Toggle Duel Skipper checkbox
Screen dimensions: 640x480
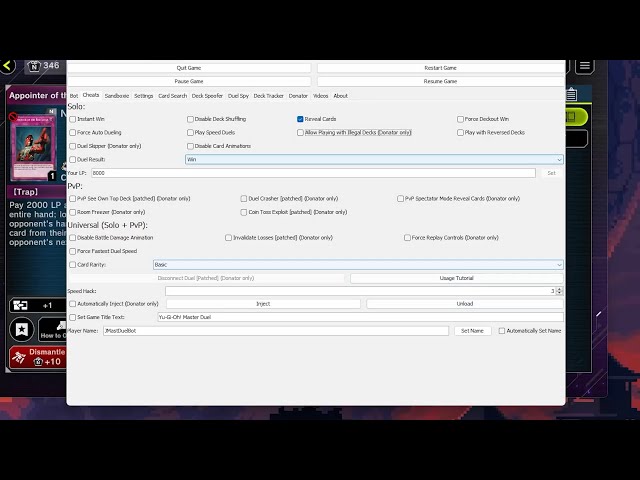pyautogui.click(x=73, y=146)
